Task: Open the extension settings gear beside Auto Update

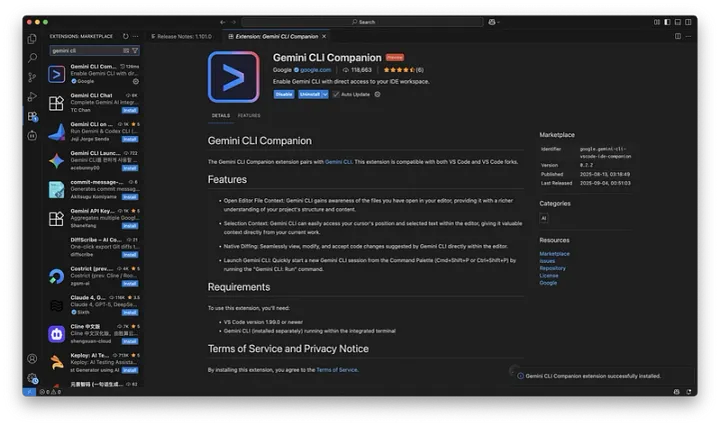Action: tap(377, 94)
